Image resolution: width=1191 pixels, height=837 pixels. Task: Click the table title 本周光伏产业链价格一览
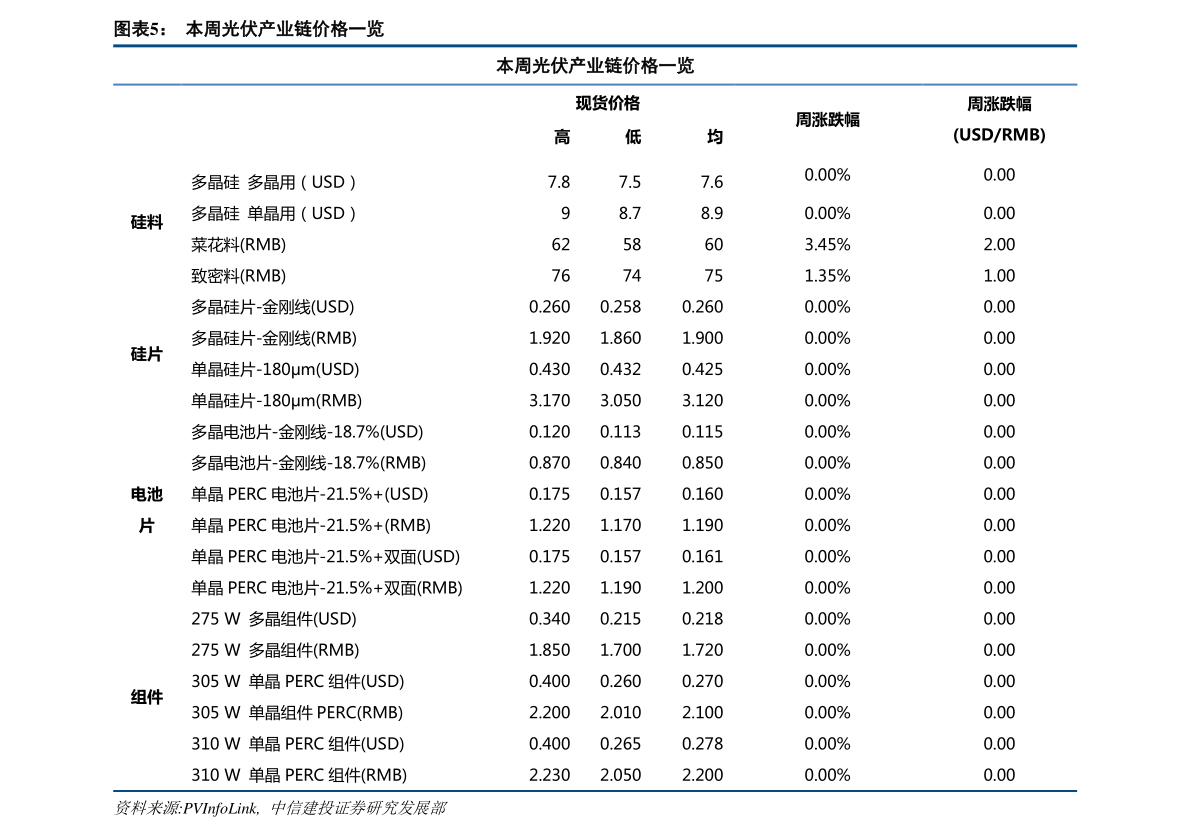point(595,64)
